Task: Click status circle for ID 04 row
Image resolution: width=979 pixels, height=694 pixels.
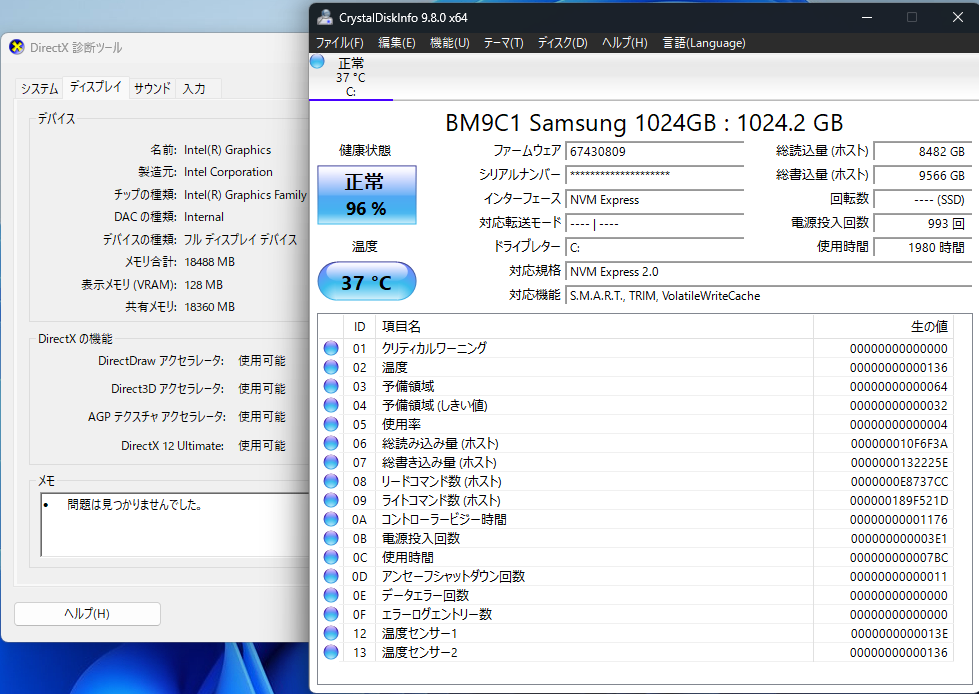Action: coord(331,405)
